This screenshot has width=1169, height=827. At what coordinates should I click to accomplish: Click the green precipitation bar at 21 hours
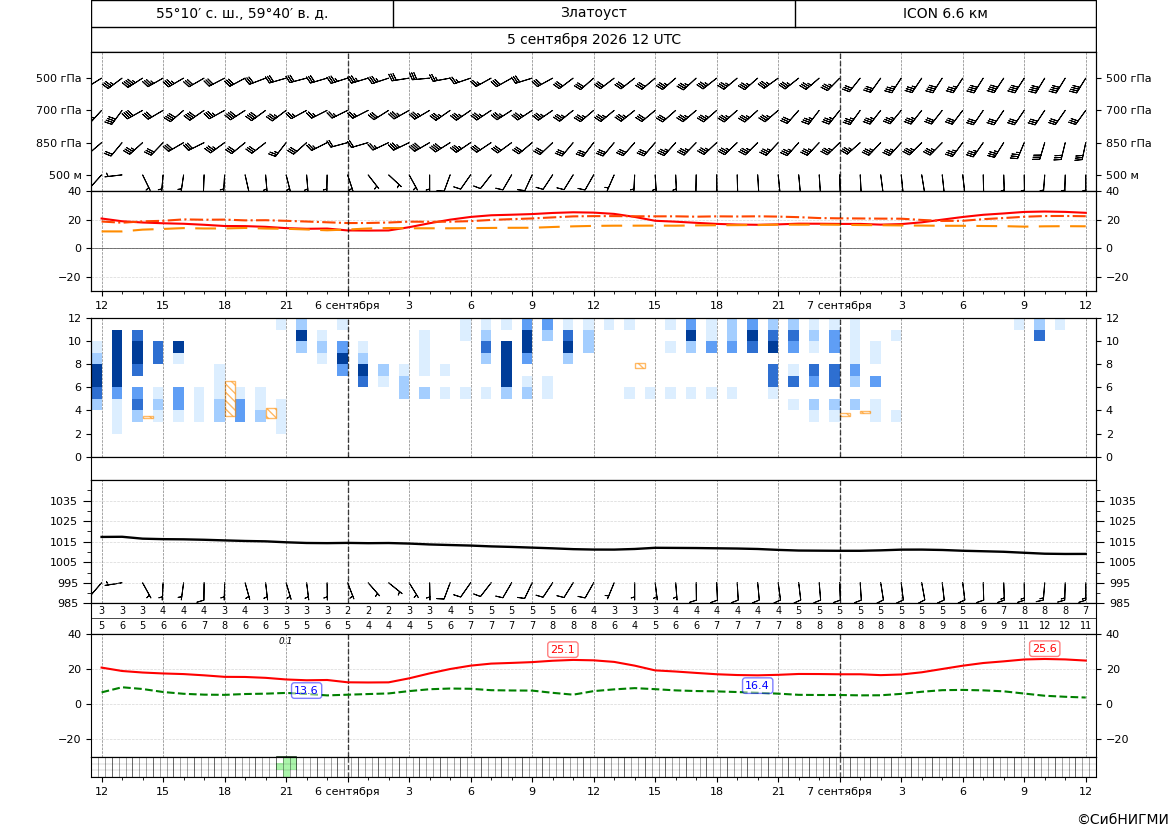click(286, 766)
